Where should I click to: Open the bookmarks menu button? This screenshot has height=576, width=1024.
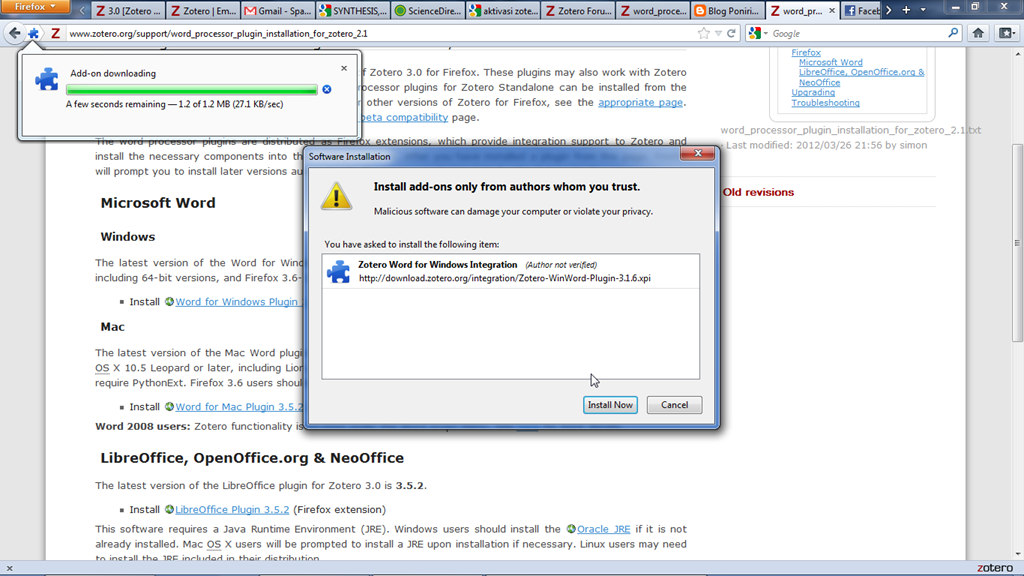coord(1006,33)
